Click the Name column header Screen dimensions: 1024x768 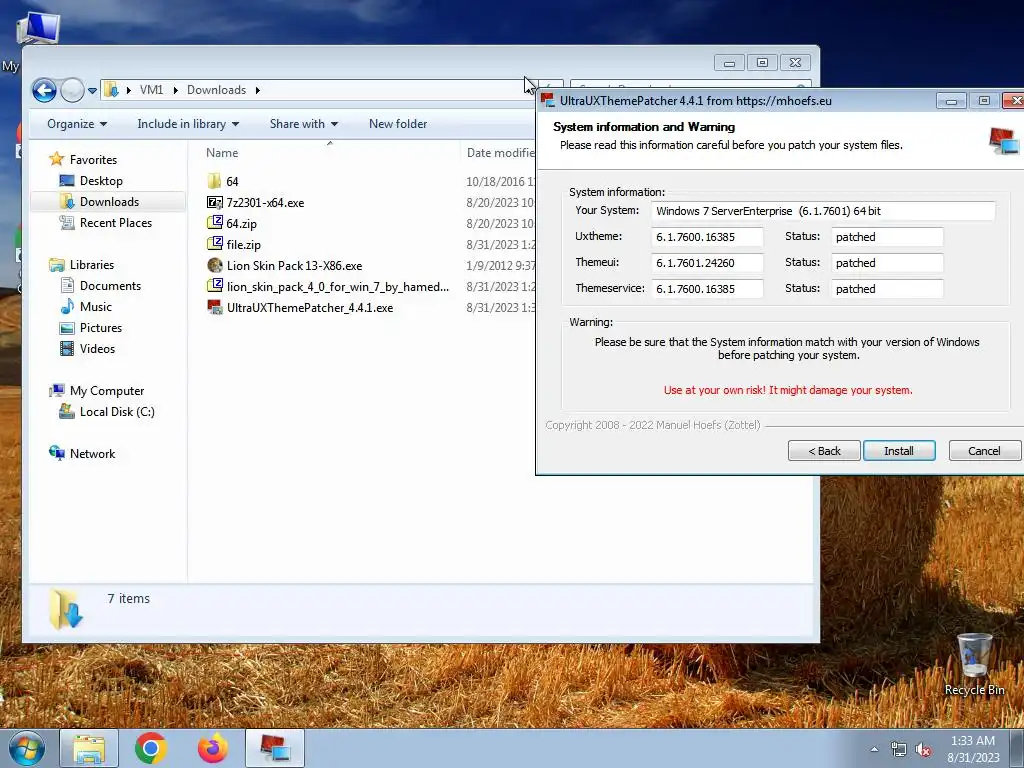(x=222, y=153)
